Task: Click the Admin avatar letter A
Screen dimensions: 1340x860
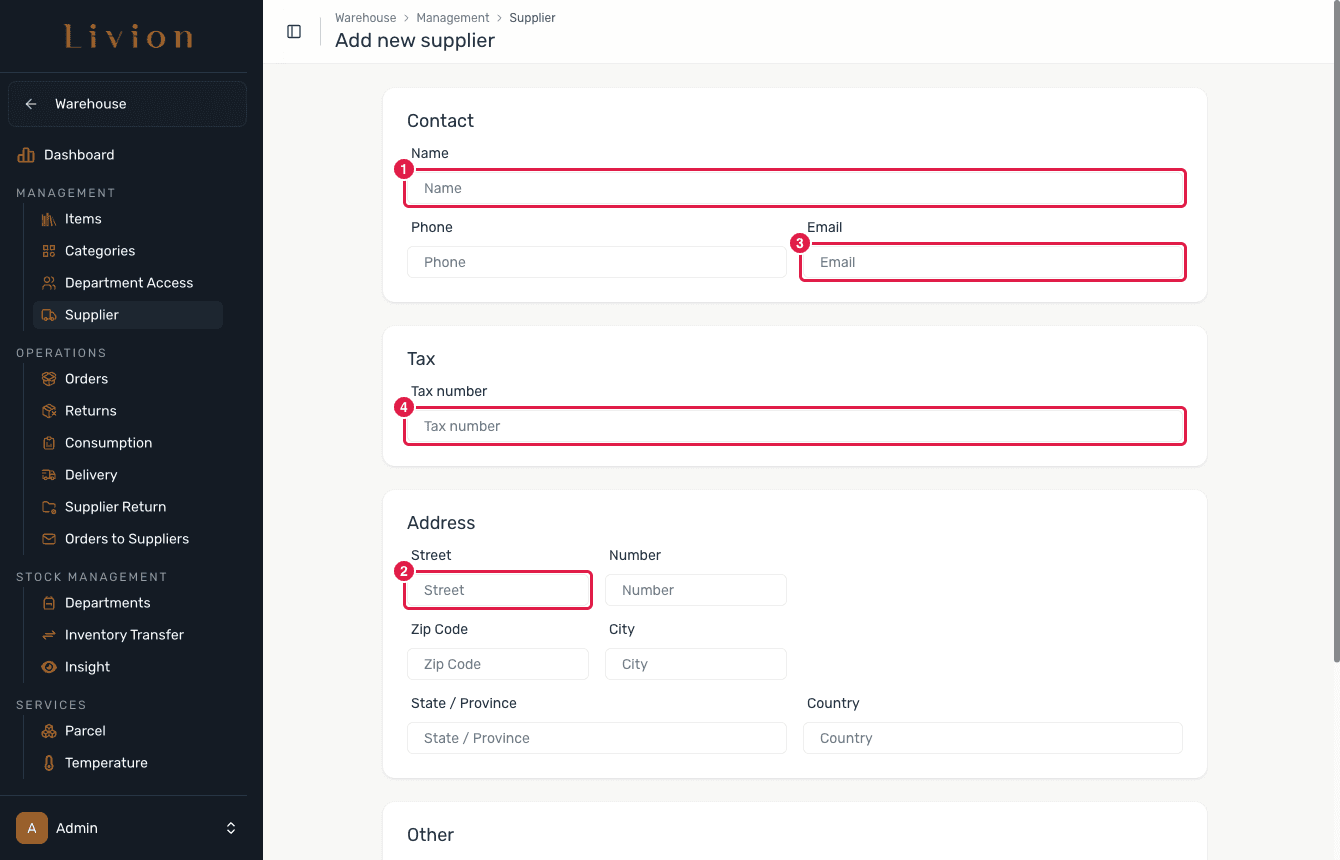Action: click(x=32, y=828)
